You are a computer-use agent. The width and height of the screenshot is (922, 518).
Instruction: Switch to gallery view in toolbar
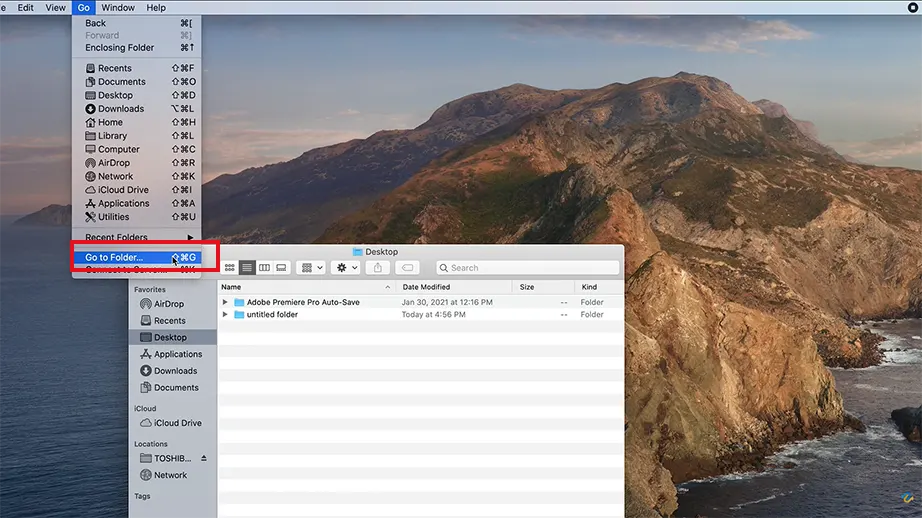click(x=282, y=268)
